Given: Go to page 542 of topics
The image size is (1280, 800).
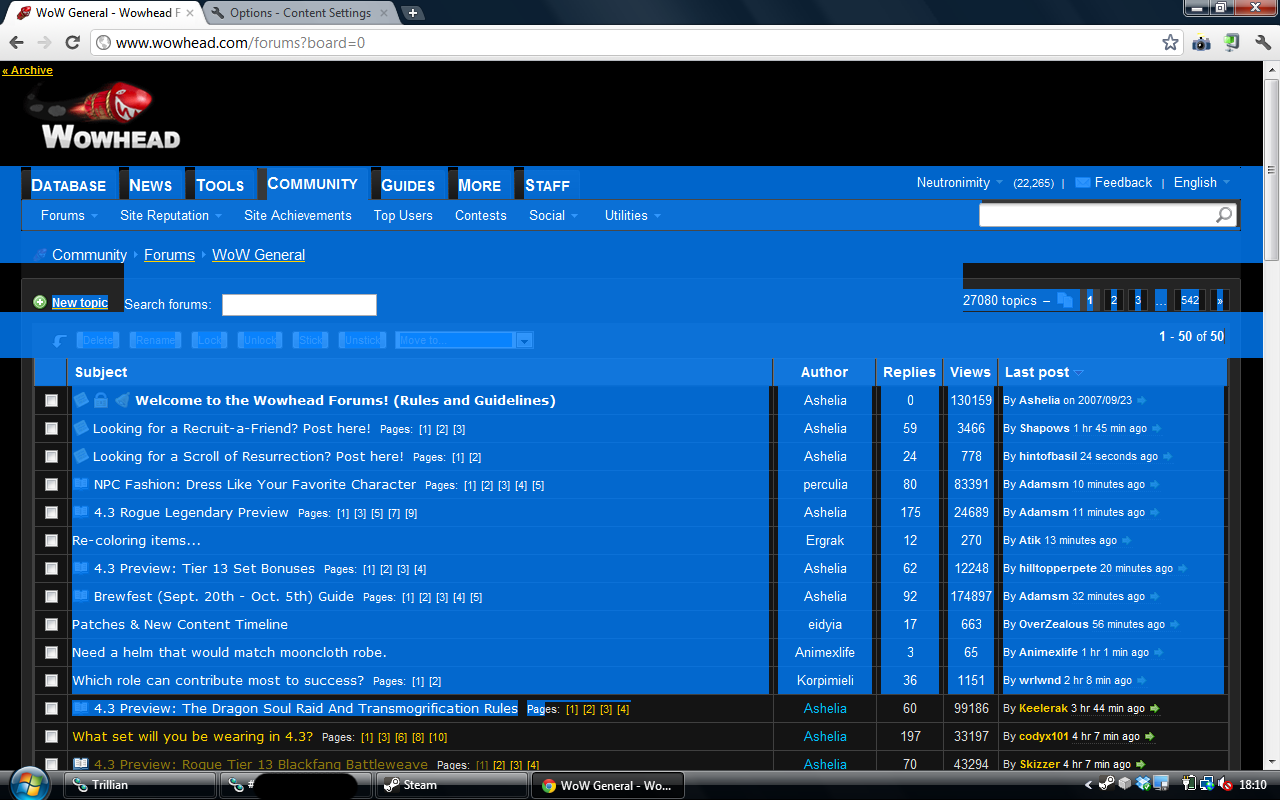Looking at the screenshot, I should click(1189, 300).
